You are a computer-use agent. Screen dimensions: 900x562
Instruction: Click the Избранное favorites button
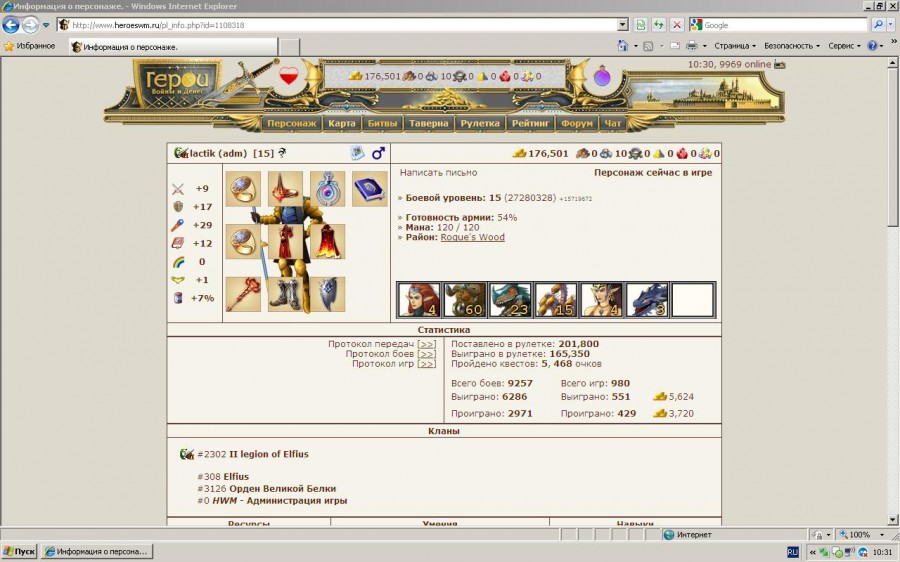click(29, 46)
